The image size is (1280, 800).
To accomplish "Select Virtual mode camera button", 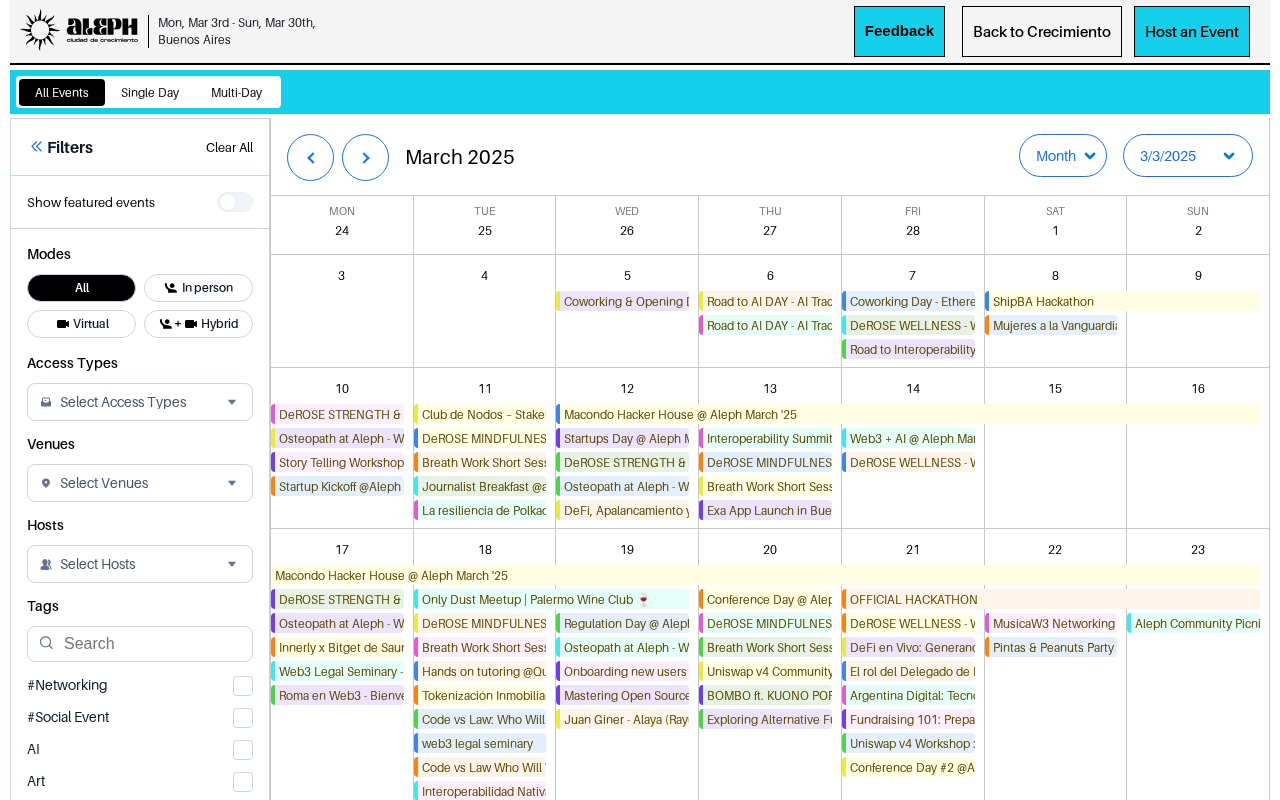I will coord(82,324).
